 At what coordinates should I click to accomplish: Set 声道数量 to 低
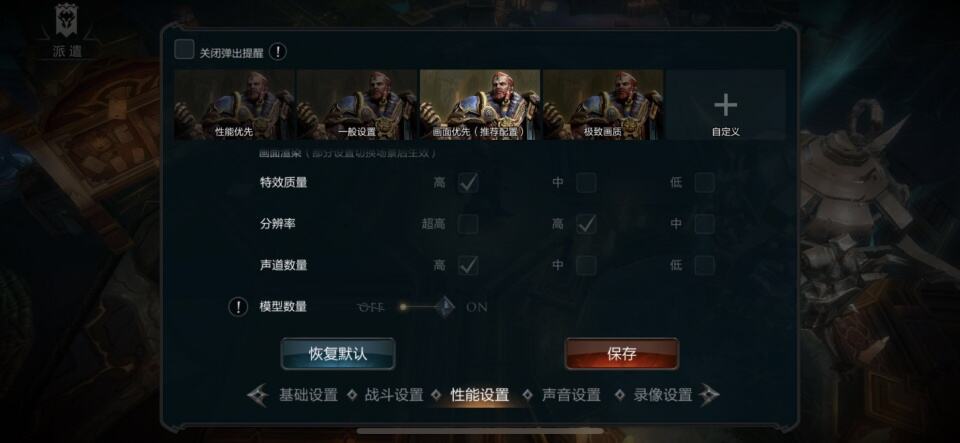(x=705, y=265)
